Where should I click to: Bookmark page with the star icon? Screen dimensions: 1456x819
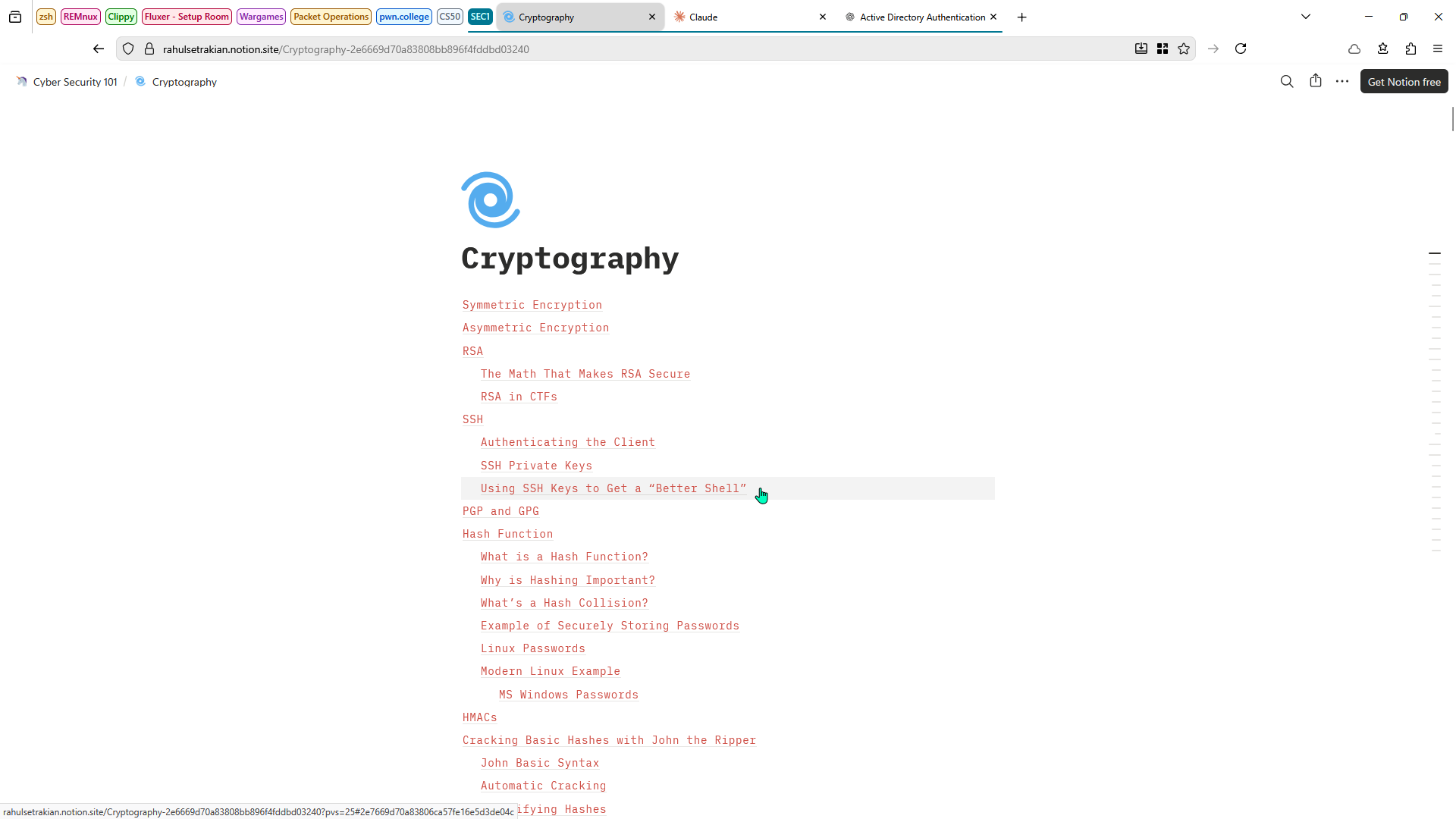coord(1184,49)
